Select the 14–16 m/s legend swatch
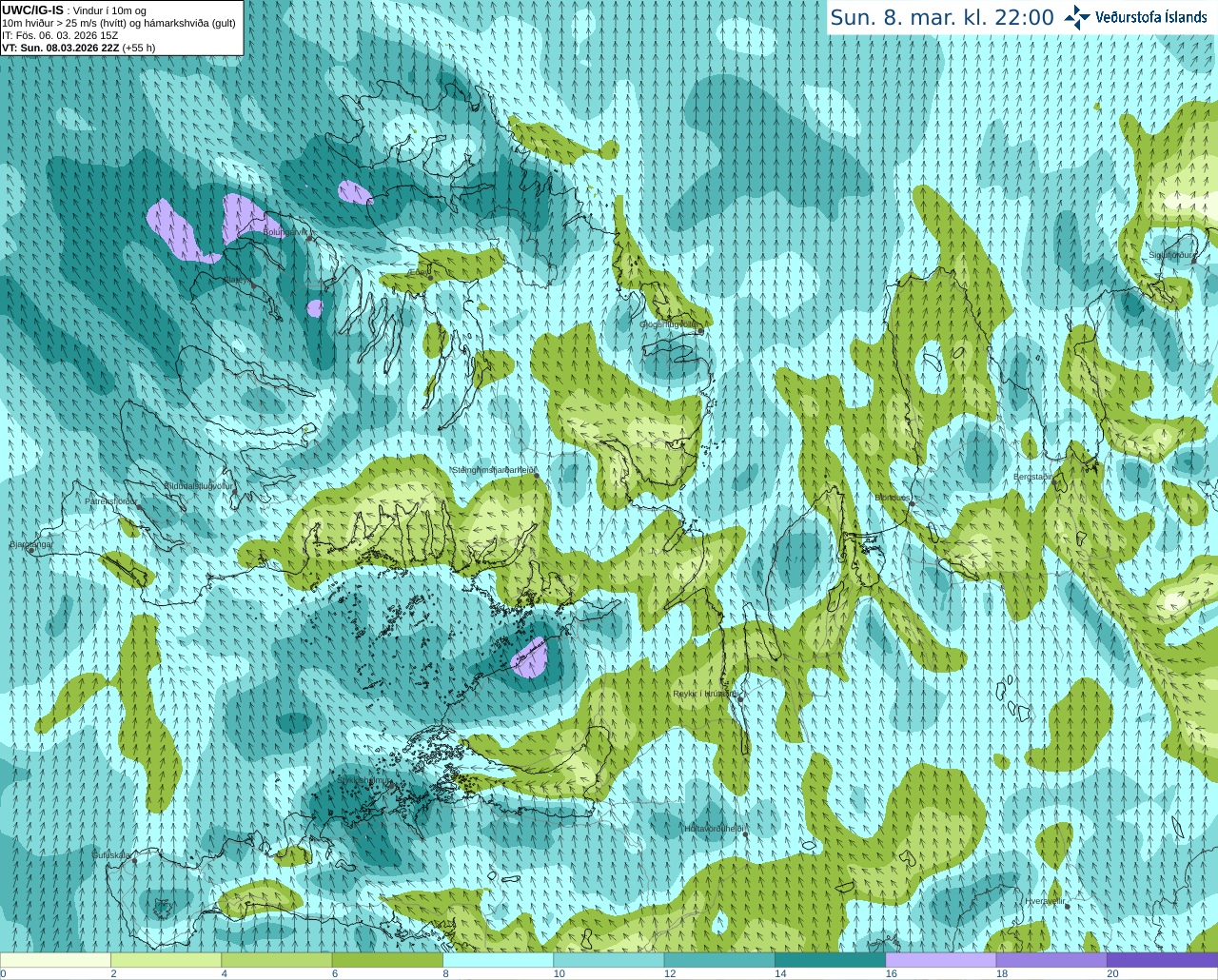 (830, 960)
